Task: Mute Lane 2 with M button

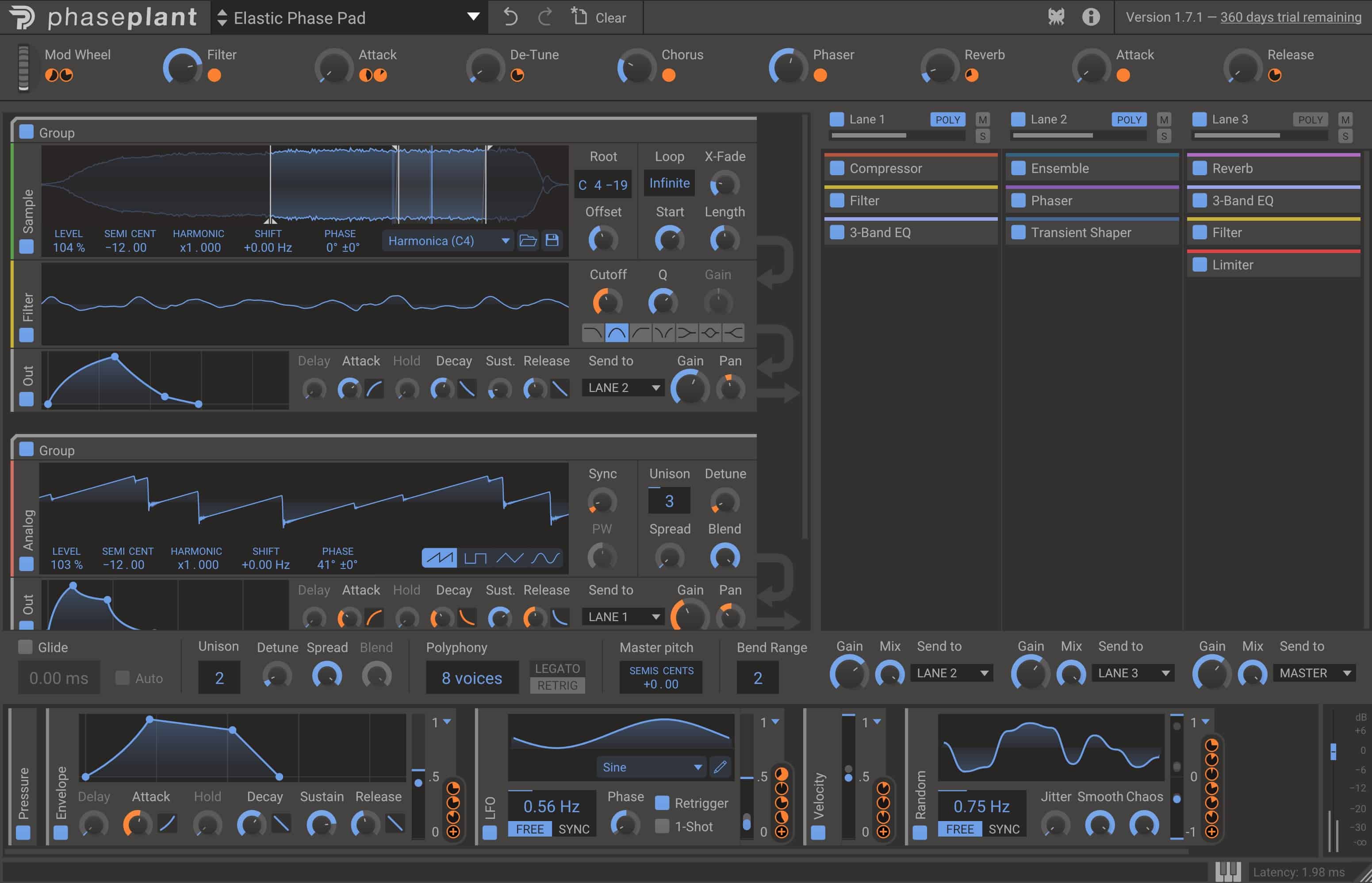Action: 1163,119
